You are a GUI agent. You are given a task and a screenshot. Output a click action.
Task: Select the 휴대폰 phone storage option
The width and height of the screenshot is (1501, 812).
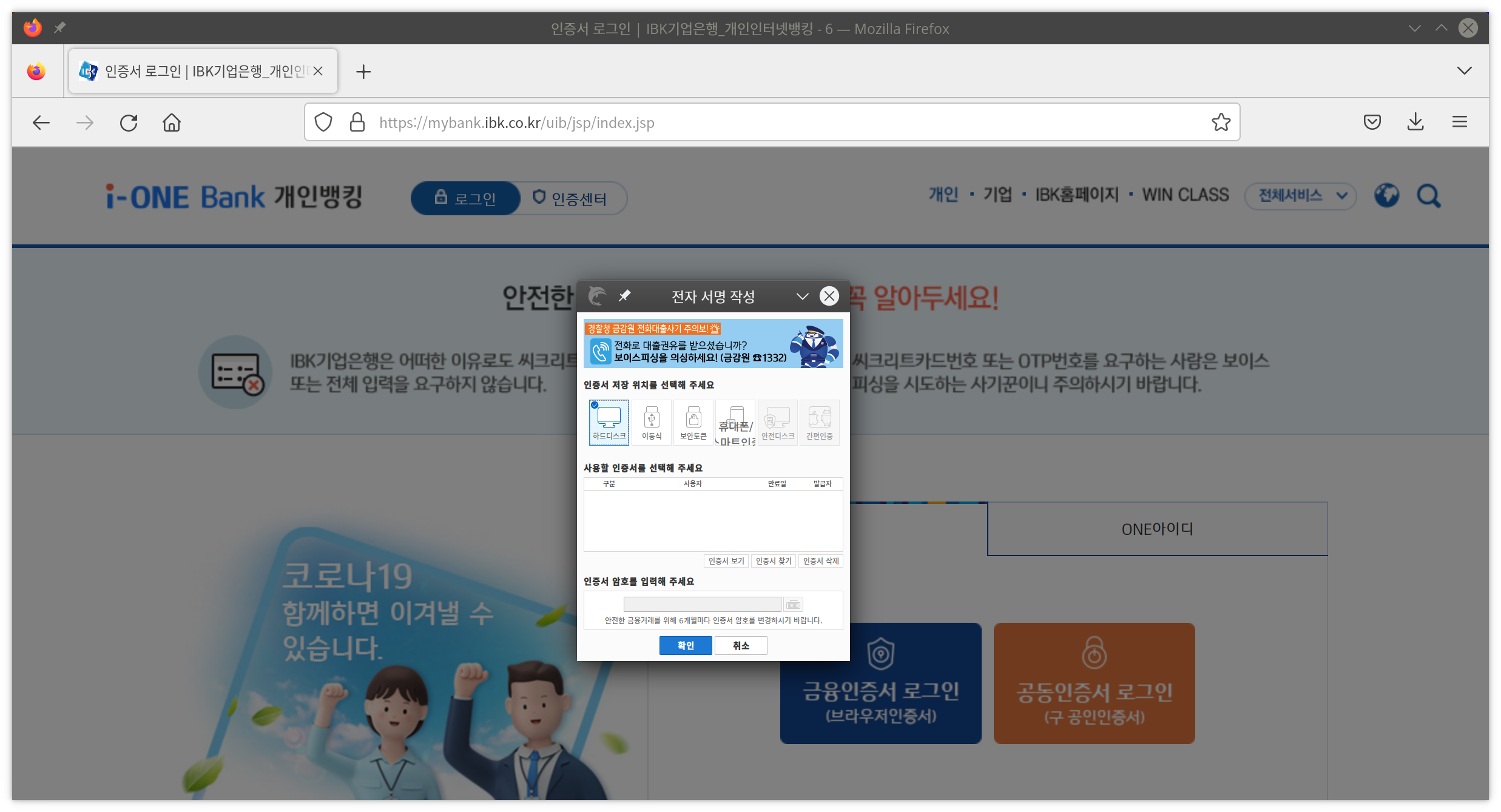point(735,422)
